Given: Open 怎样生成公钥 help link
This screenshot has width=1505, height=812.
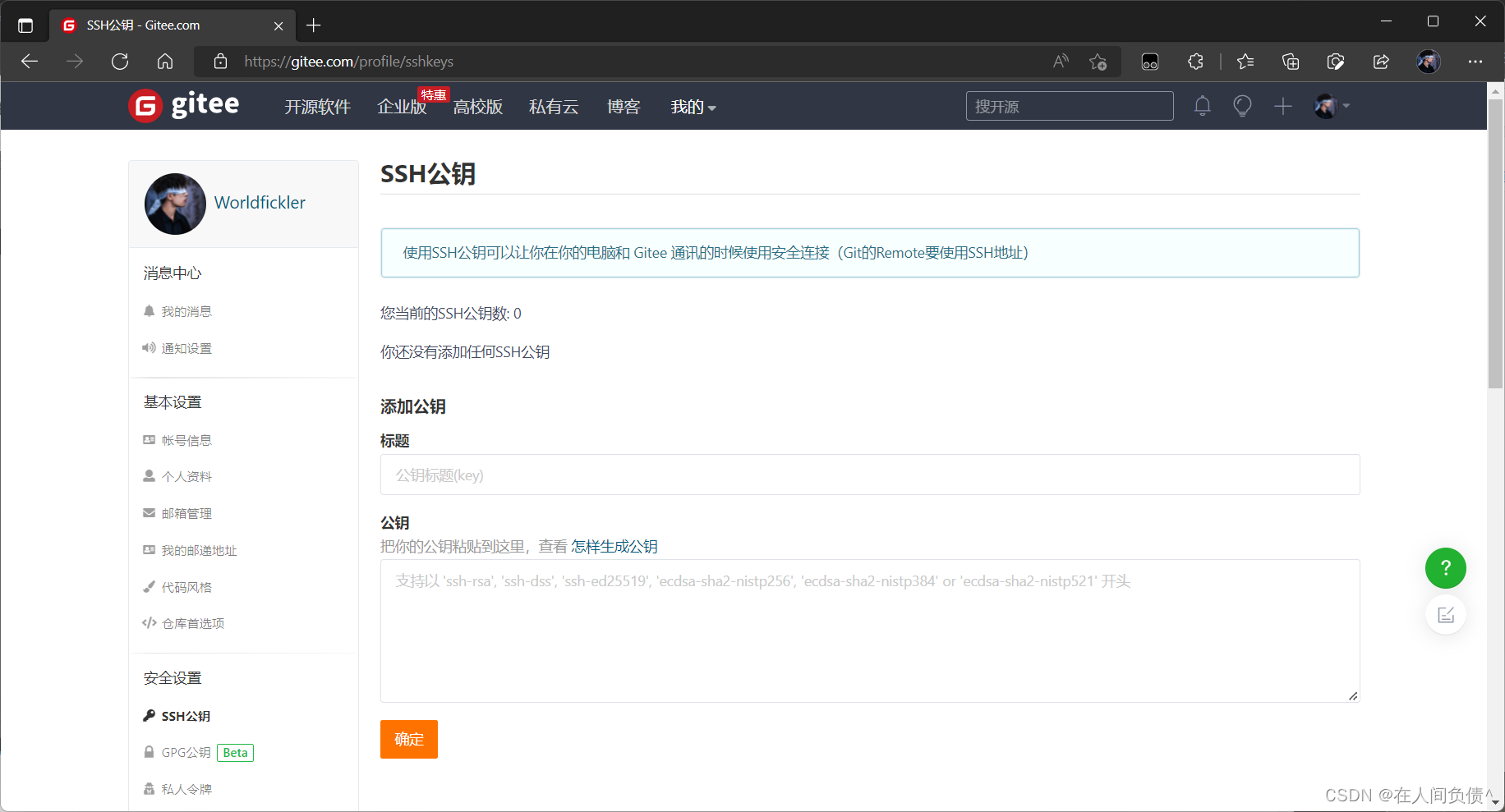Looking at the screenshot, I should [x=614, y=547].
